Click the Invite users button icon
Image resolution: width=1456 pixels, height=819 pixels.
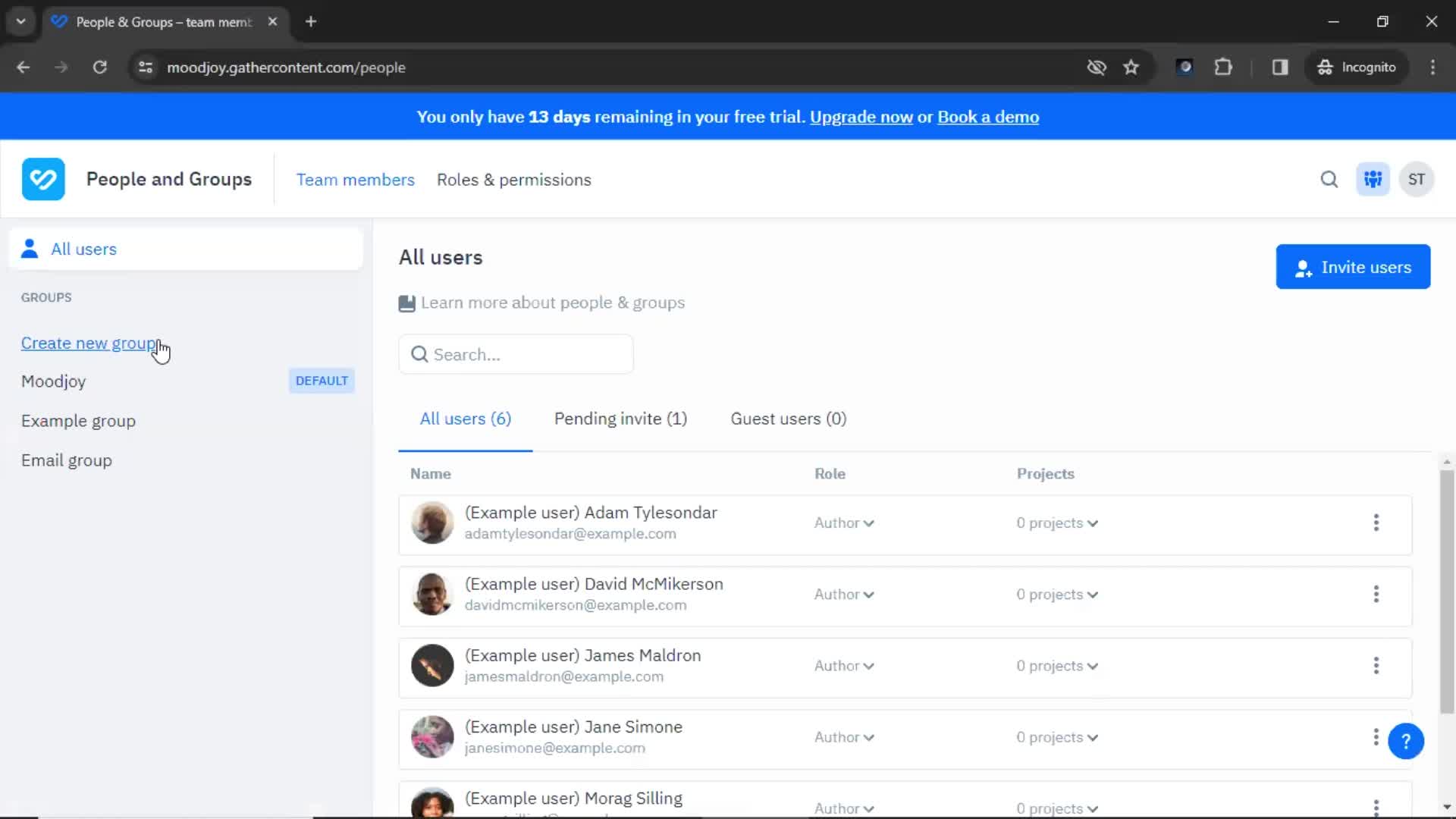(1302, 267)
